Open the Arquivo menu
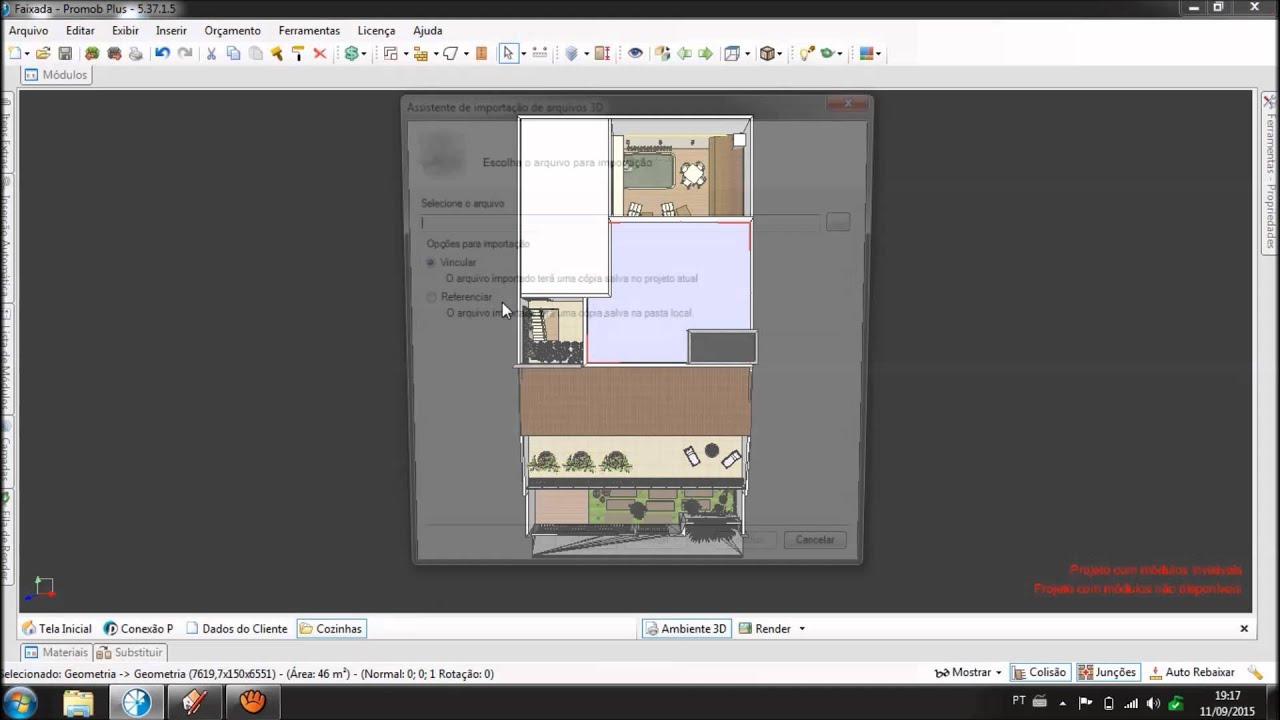 click(29, 31)
